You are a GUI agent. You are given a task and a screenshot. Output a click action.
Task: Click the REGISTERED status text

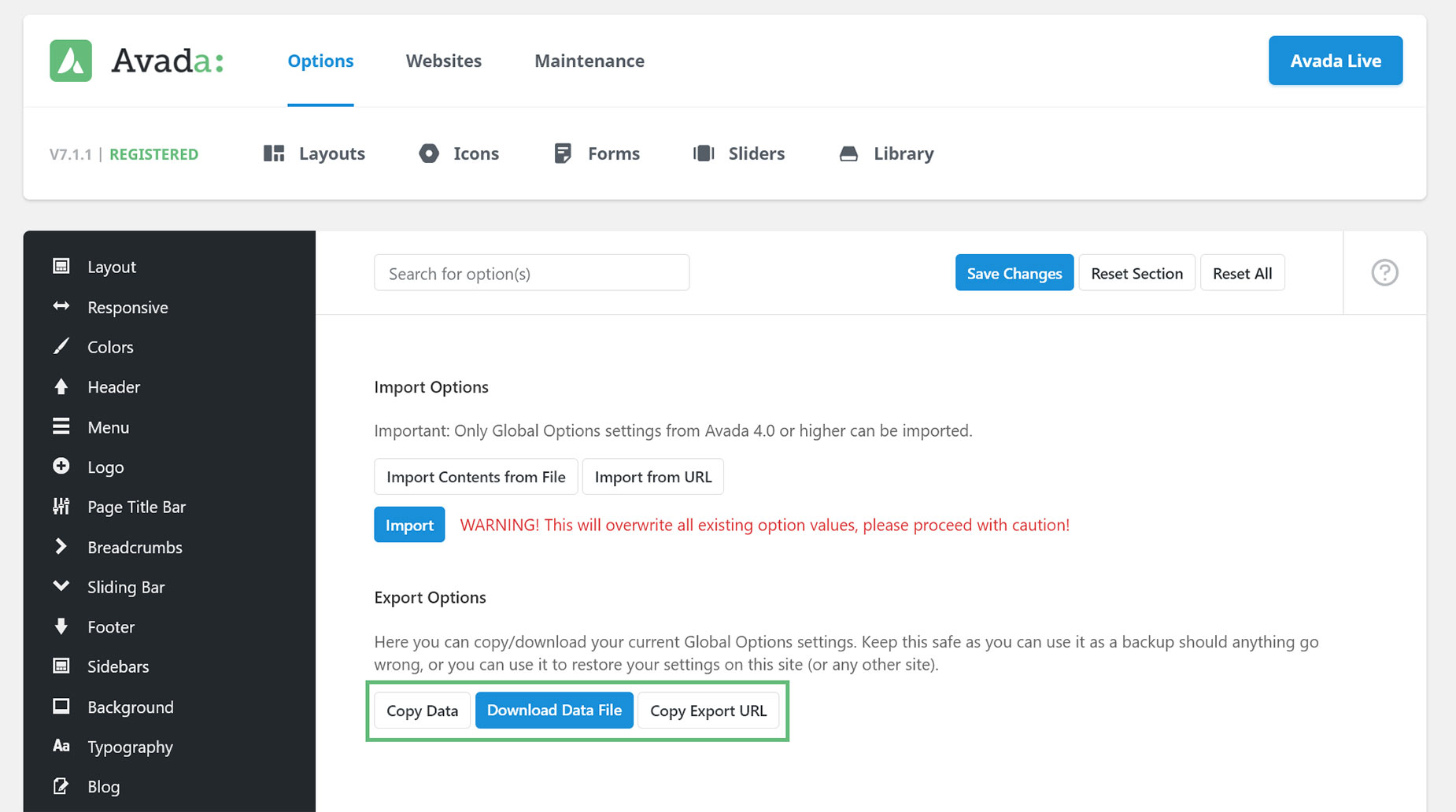coord(153,154)
